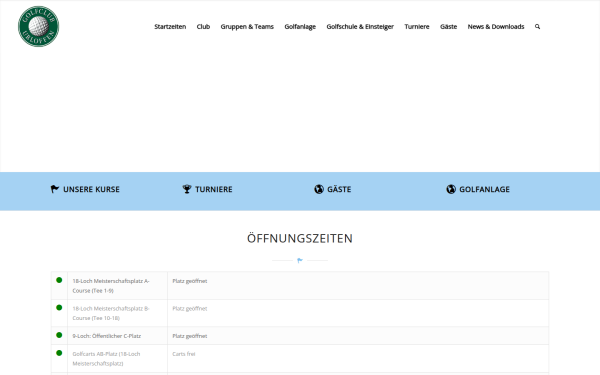Go to Golfanlage in blue bar

point(484,189)
